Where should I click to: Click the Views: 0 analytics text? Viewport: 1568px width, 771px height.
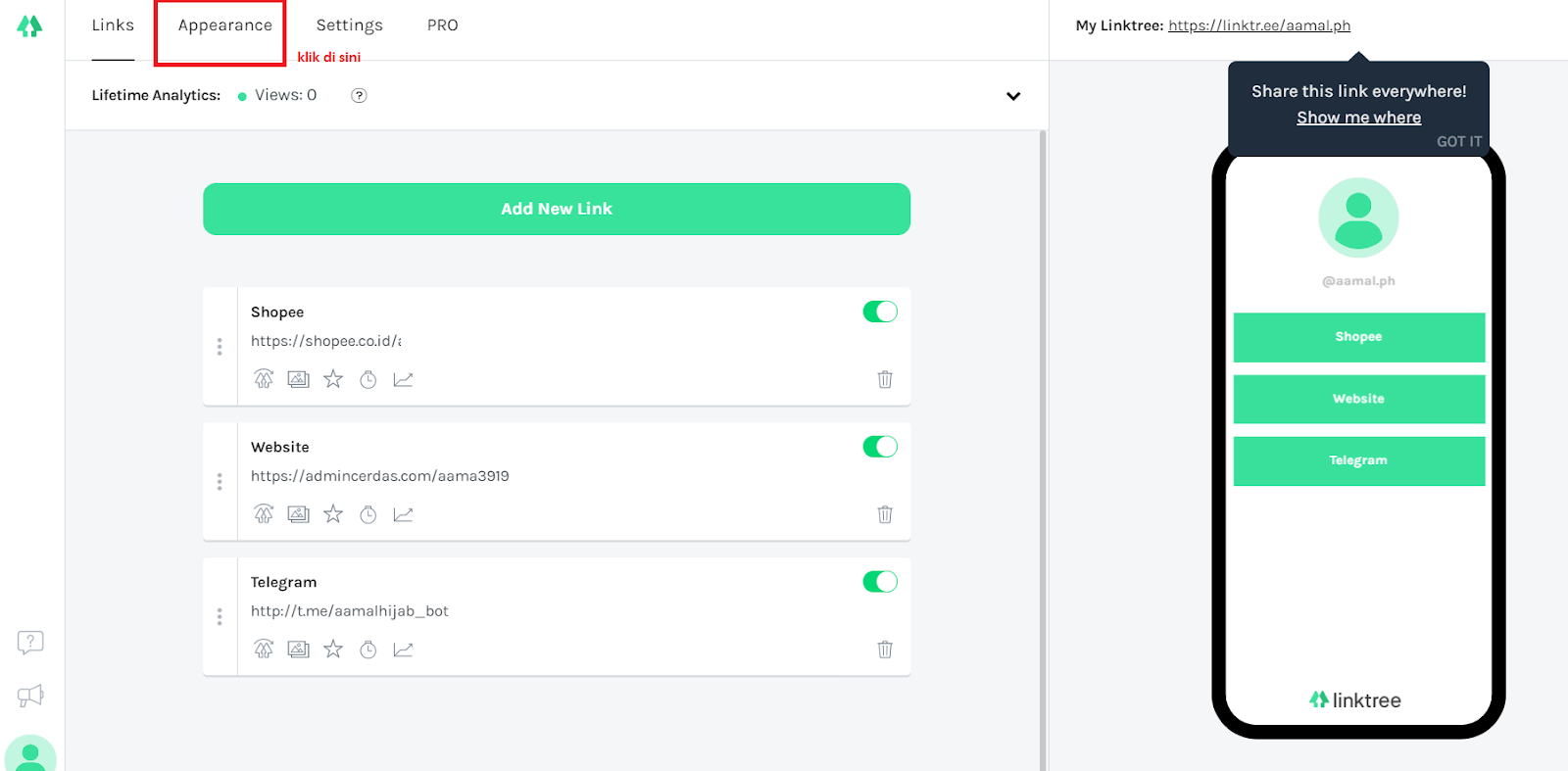point(285,95)
